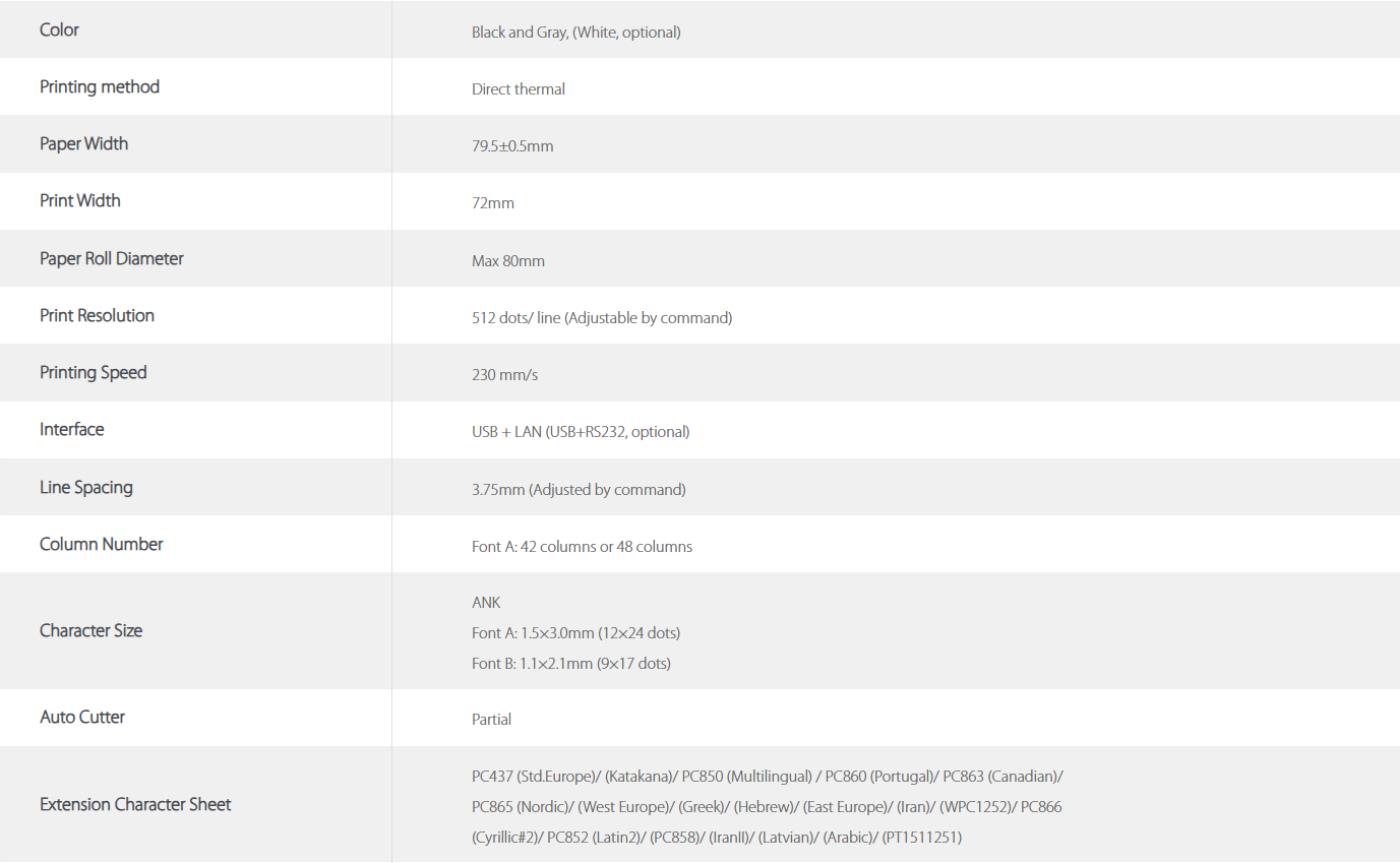Viewport: 1400px width, 863px height.
Task: Click the Printing method label
Action: pos(99,87)
